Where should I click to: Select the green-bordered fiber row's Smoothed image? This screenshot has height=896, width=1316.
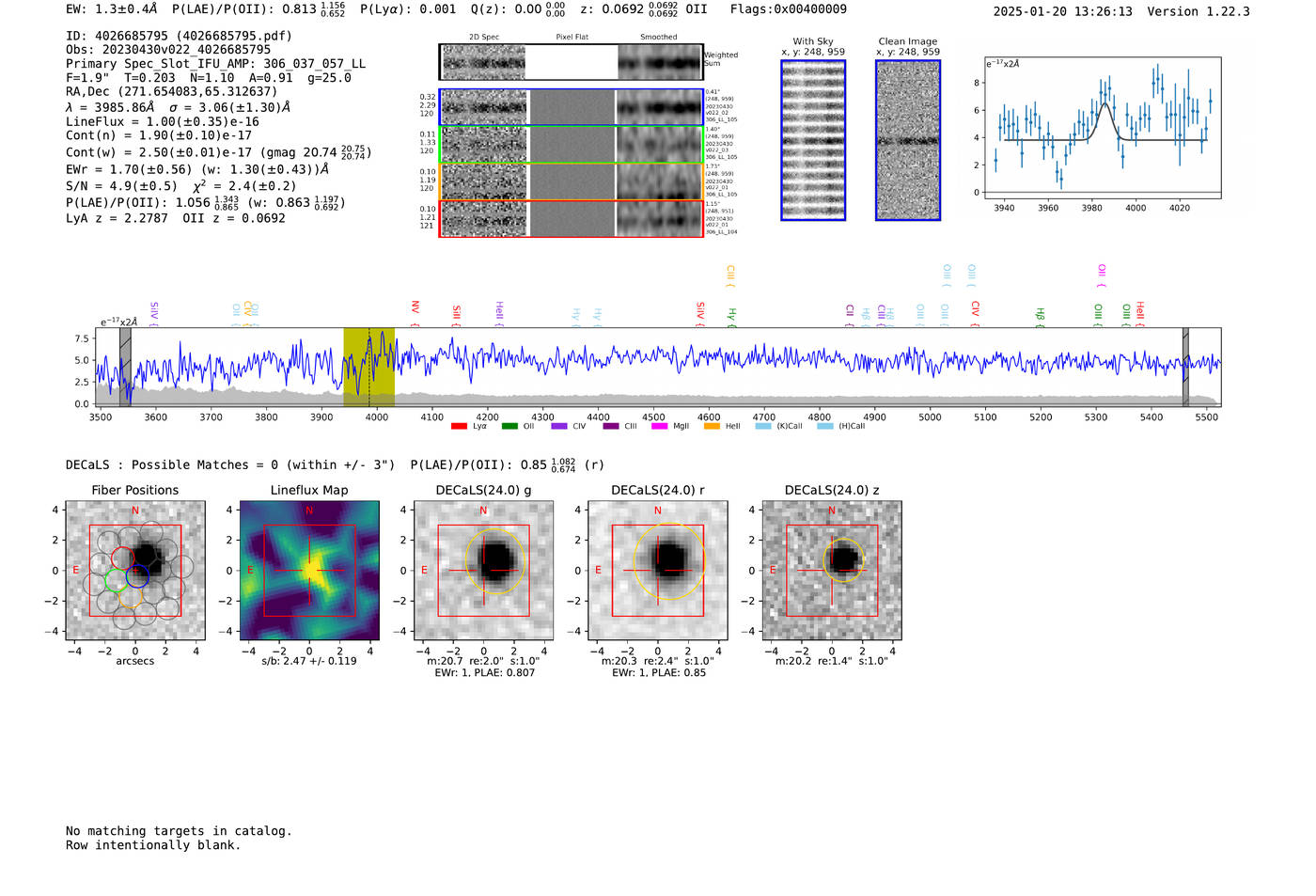(x=660, y=145)
